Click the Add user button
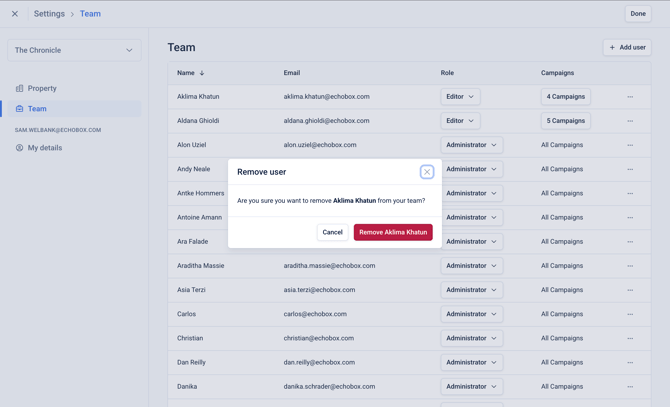The height and width of the screenshot is (407, 670). click(627, 47)
